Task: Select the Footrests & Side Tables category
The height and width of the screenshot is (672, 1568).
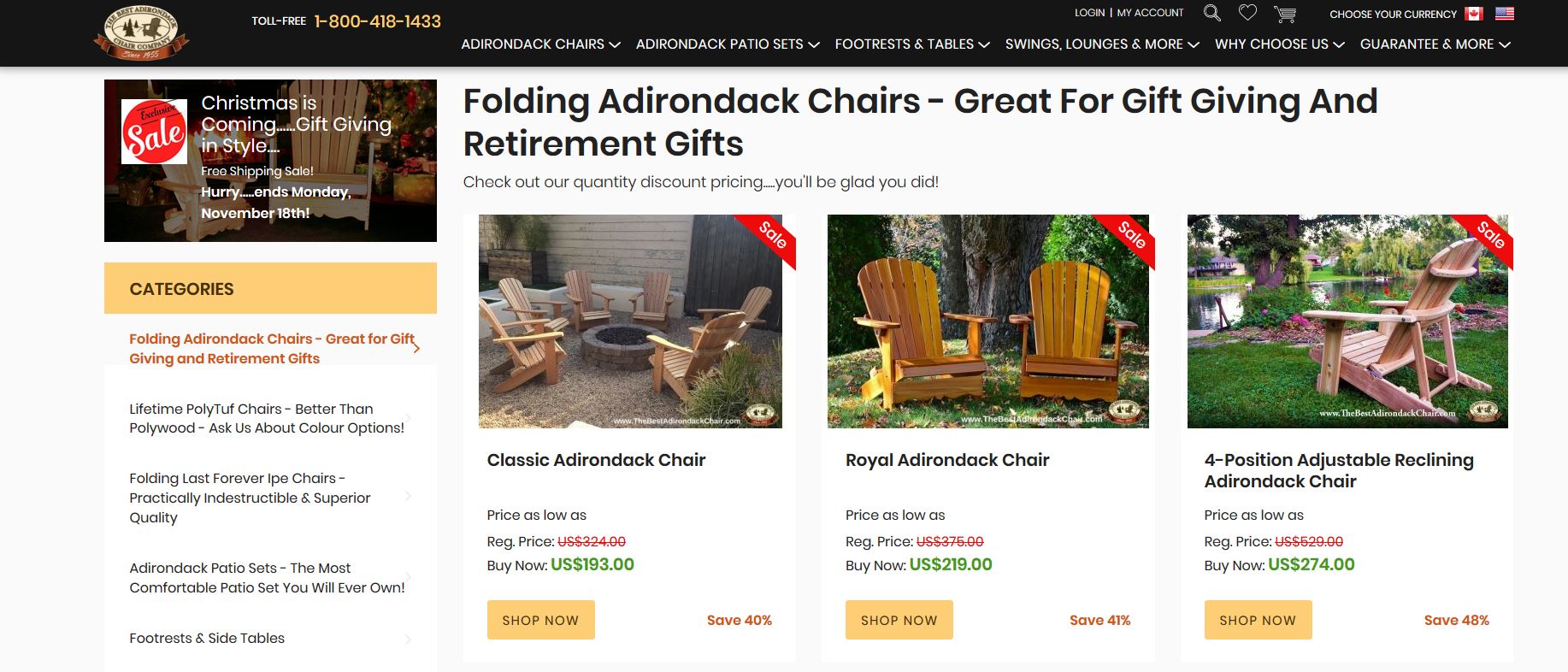Action: pyautogui.click(x=207, y=638)
